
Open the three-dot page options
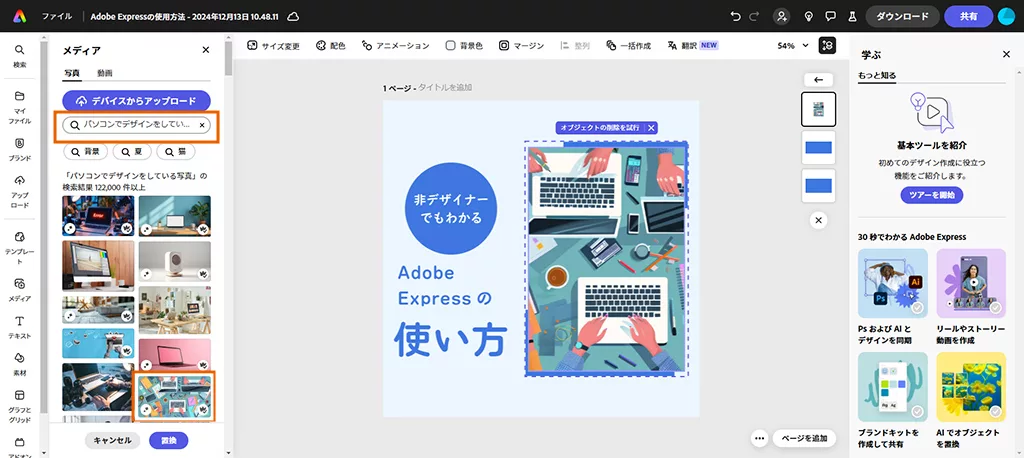coord(759,438)
